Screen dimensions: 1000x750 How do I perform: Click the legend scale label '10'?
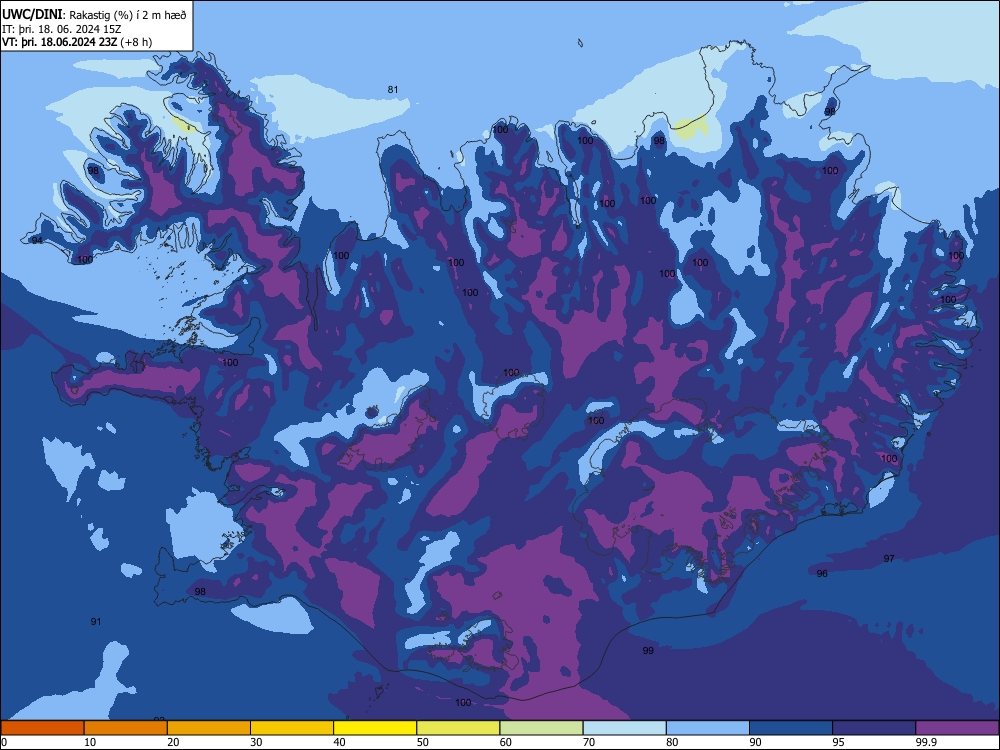90,742
